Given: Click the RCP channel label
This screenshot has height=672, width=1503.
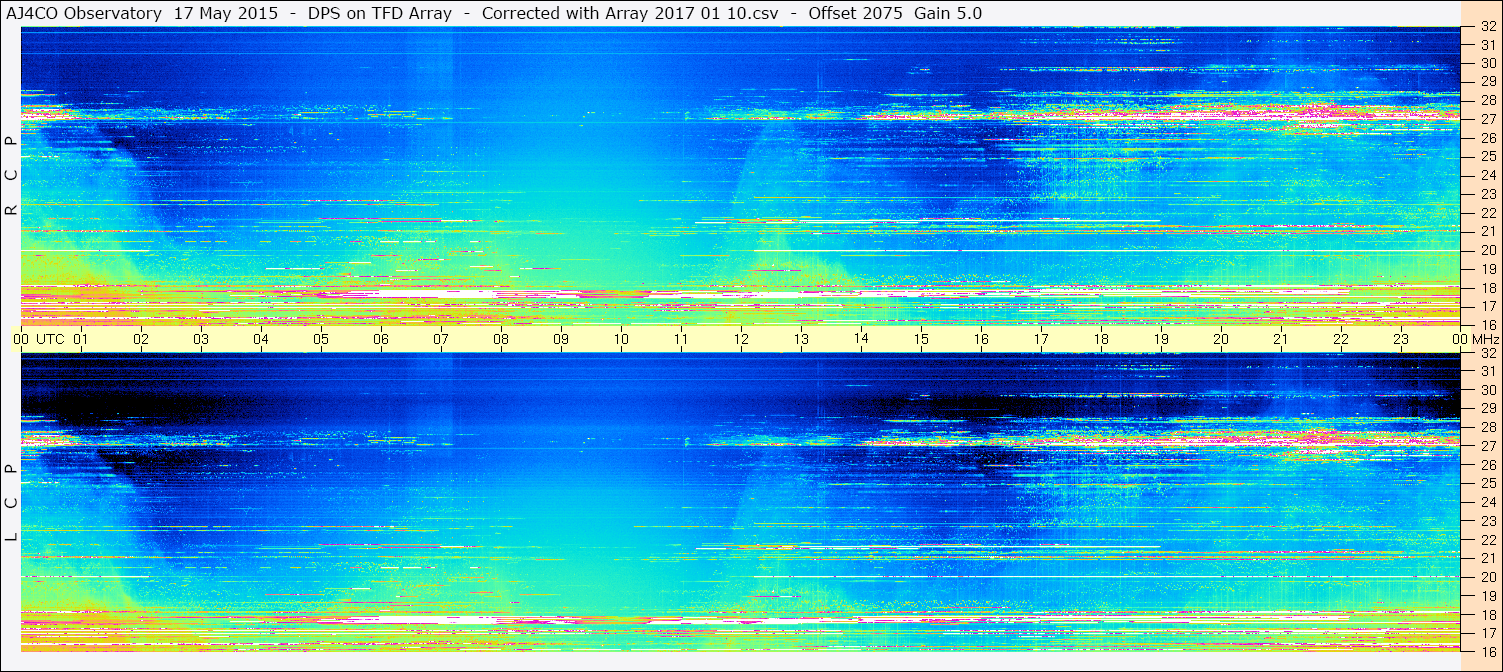Looking at the screenshot, I should click(x=11, y=176).
